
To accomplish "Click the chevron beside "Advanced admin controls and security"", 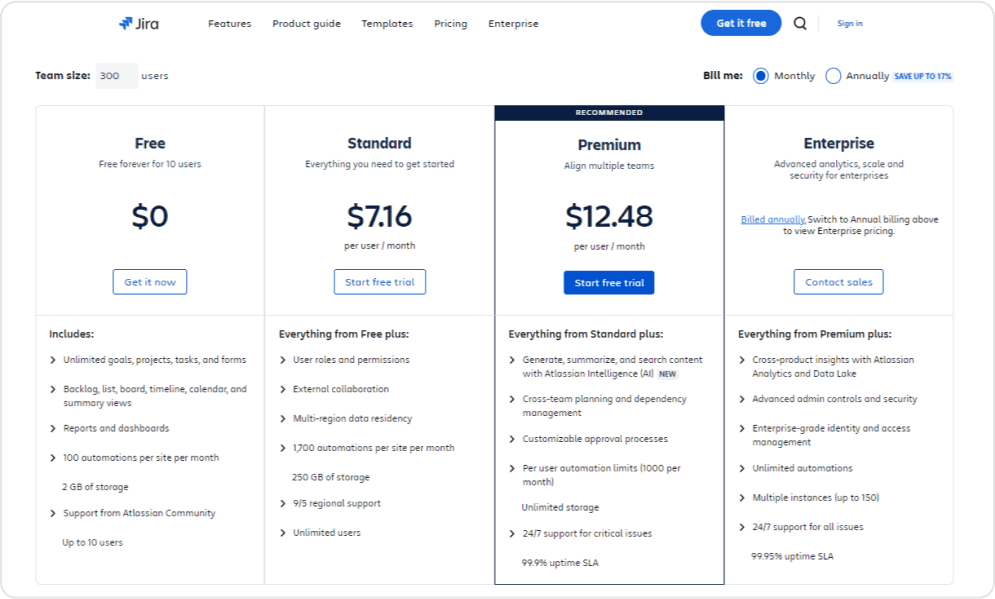I will 740,399.
